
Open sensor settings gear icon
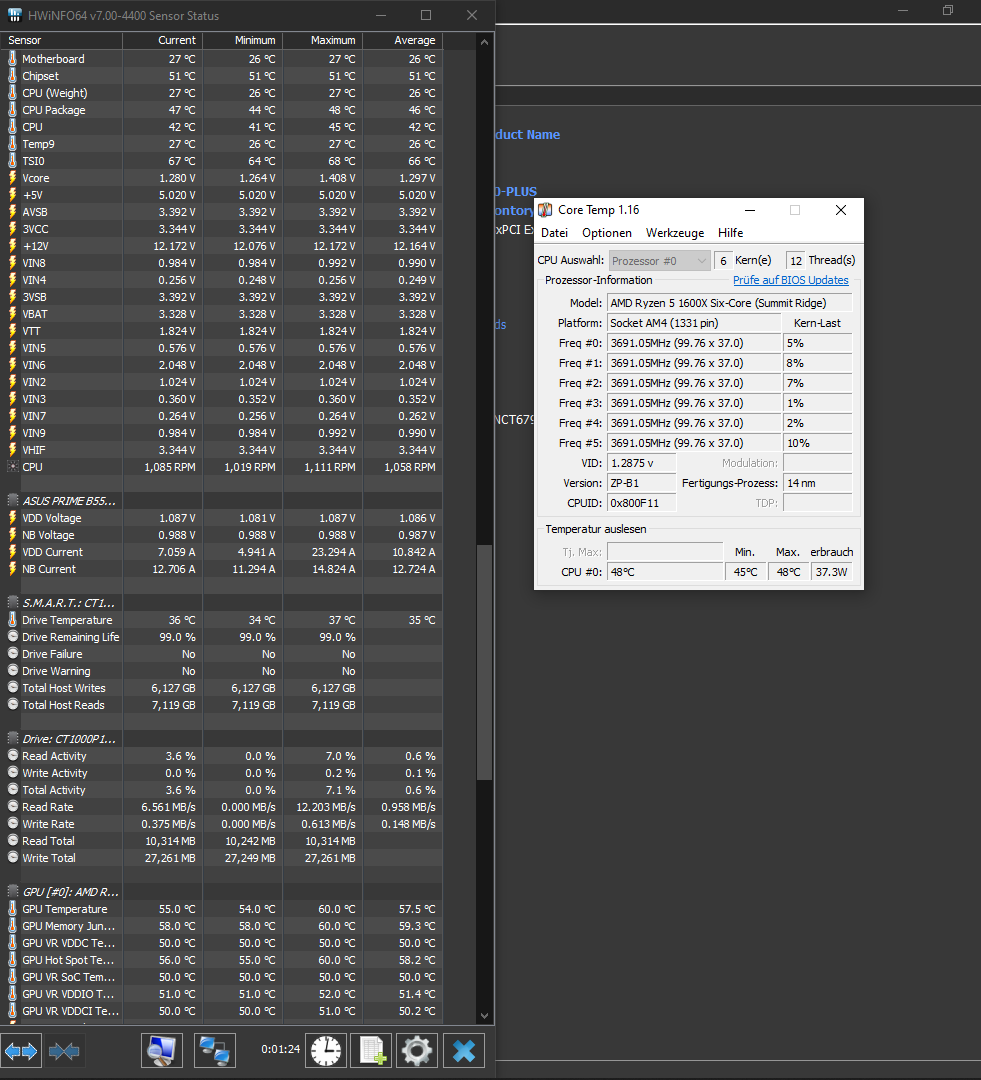(x=417, y=1051)
